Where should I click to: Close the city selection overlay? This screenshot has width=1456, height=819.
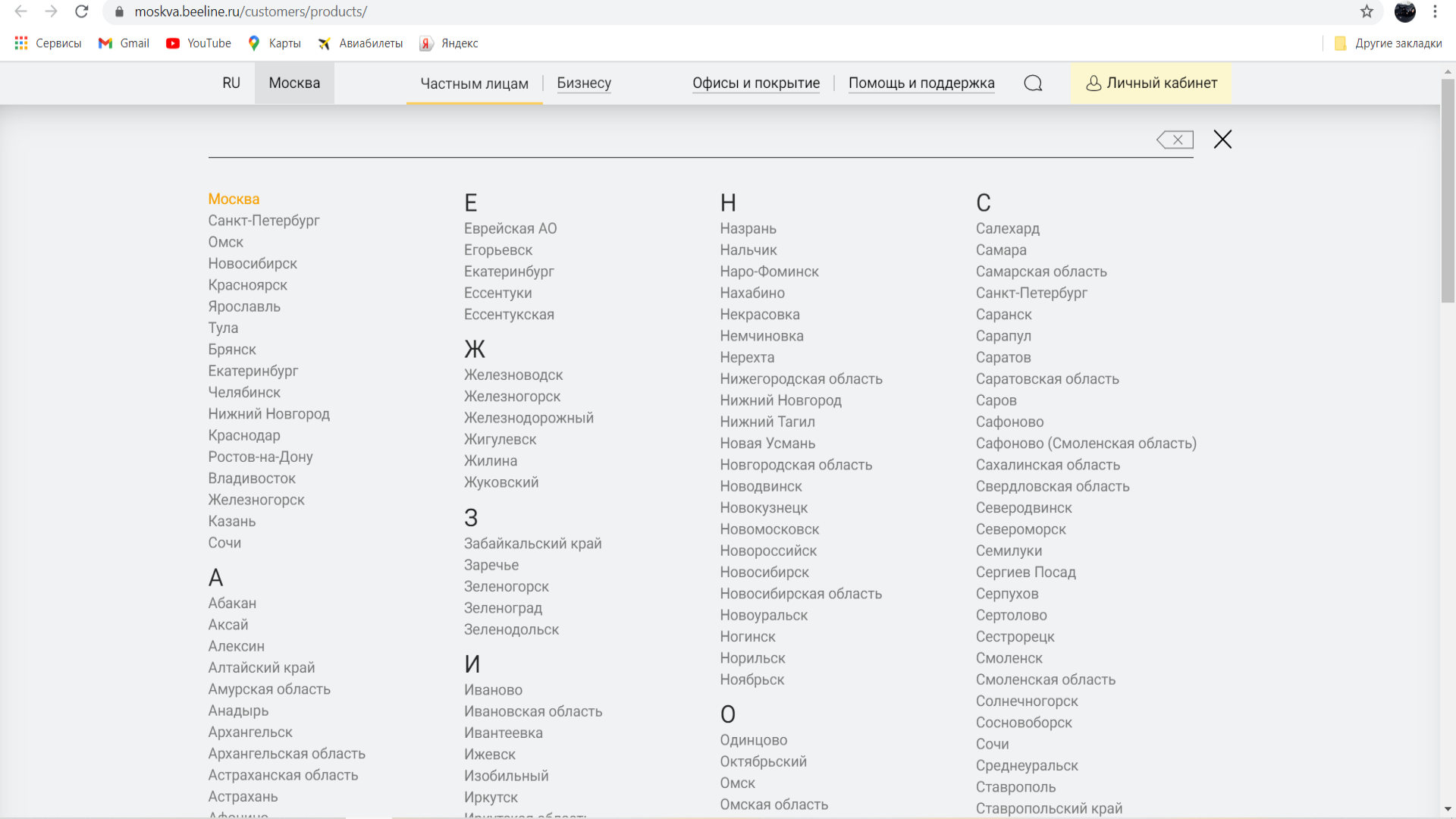(x=1222, y=140)
